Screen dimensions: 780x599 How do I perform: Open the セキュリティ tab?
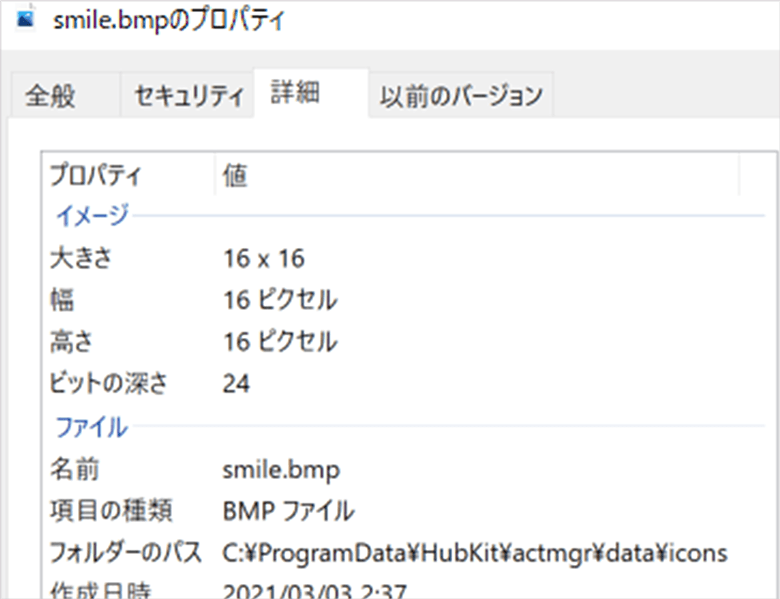[x=188, y=95]
